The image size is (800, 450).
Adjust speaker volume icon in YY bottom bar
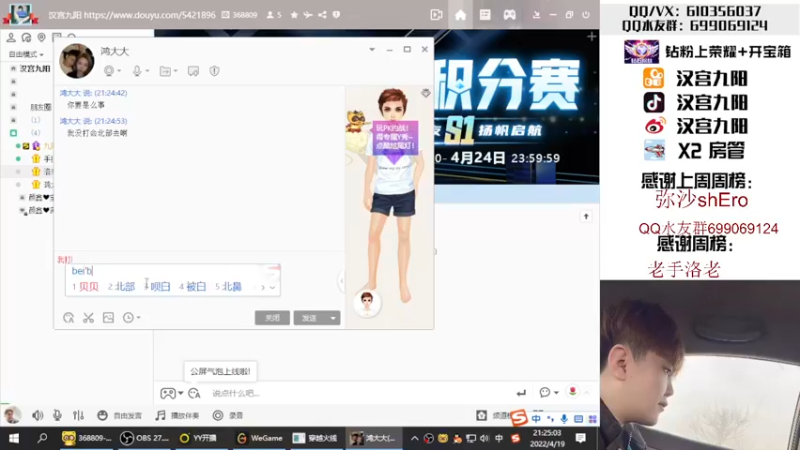37,415
